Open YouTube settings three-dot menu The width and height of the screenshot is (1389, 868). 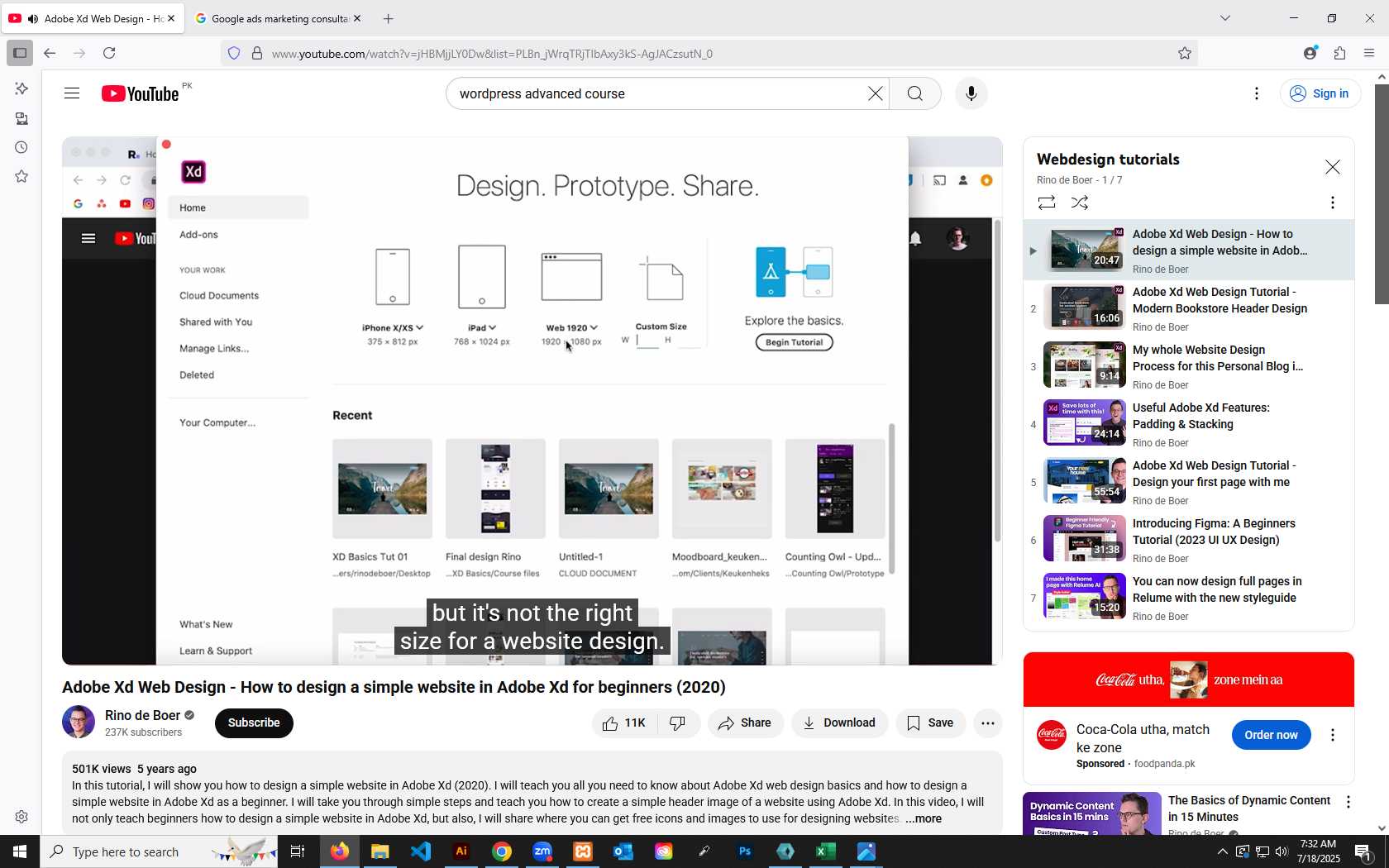coord(1257,93)
